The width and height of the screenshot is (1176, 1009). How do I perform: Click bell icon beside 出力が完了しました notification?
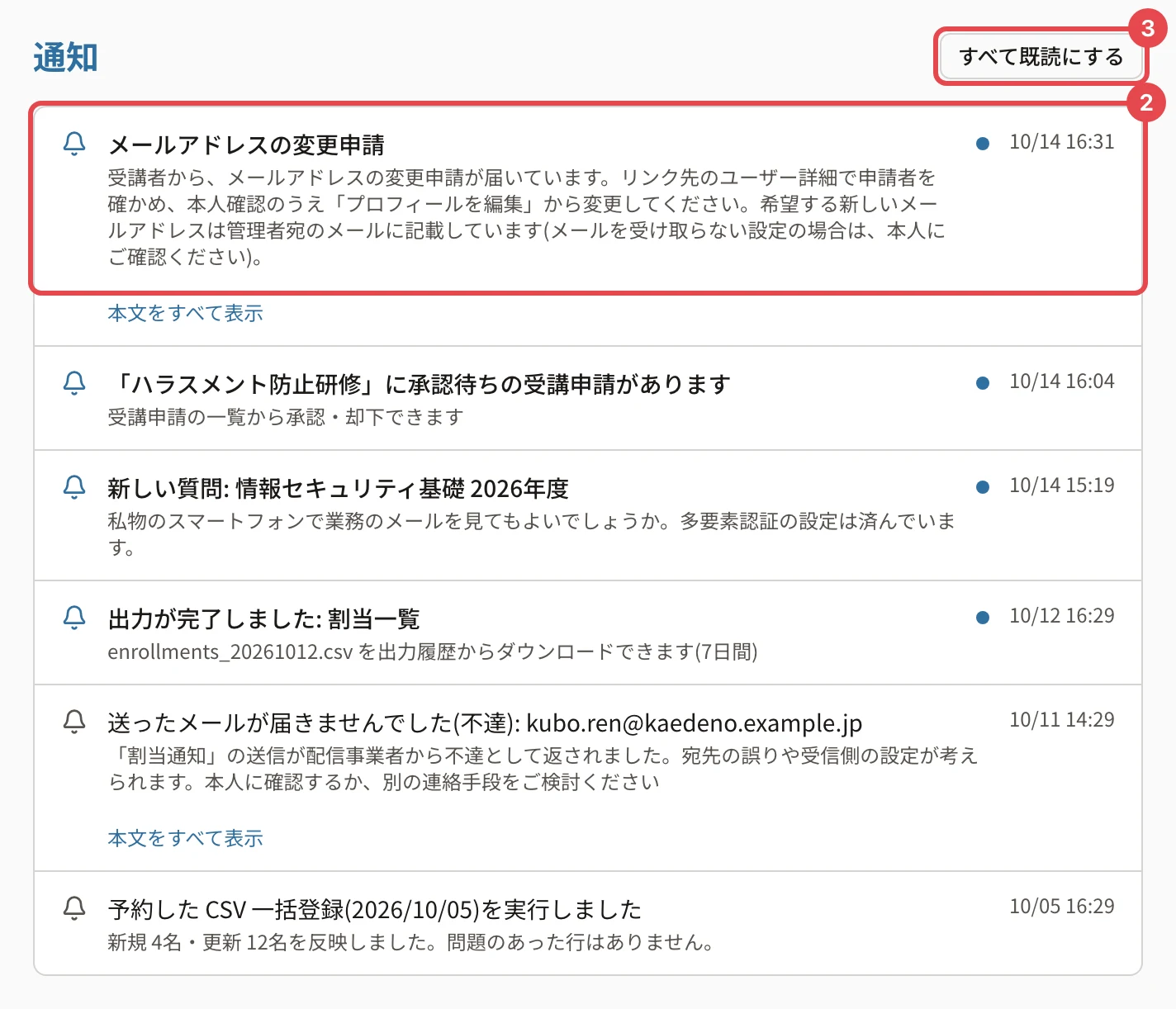pos(74,618)
